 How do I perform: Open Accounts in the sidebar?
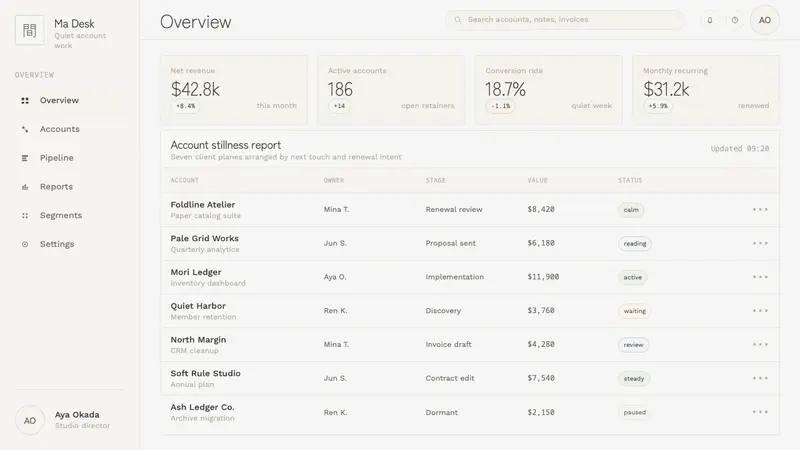point(70,129)
